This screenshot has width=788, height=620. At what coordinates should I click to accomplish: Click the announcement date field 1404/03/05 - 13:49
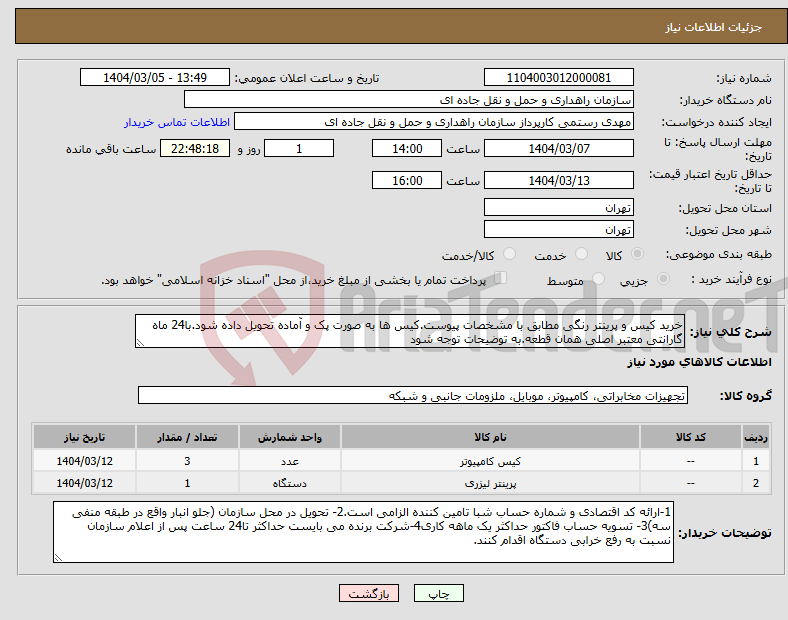(x=155, y=77)
